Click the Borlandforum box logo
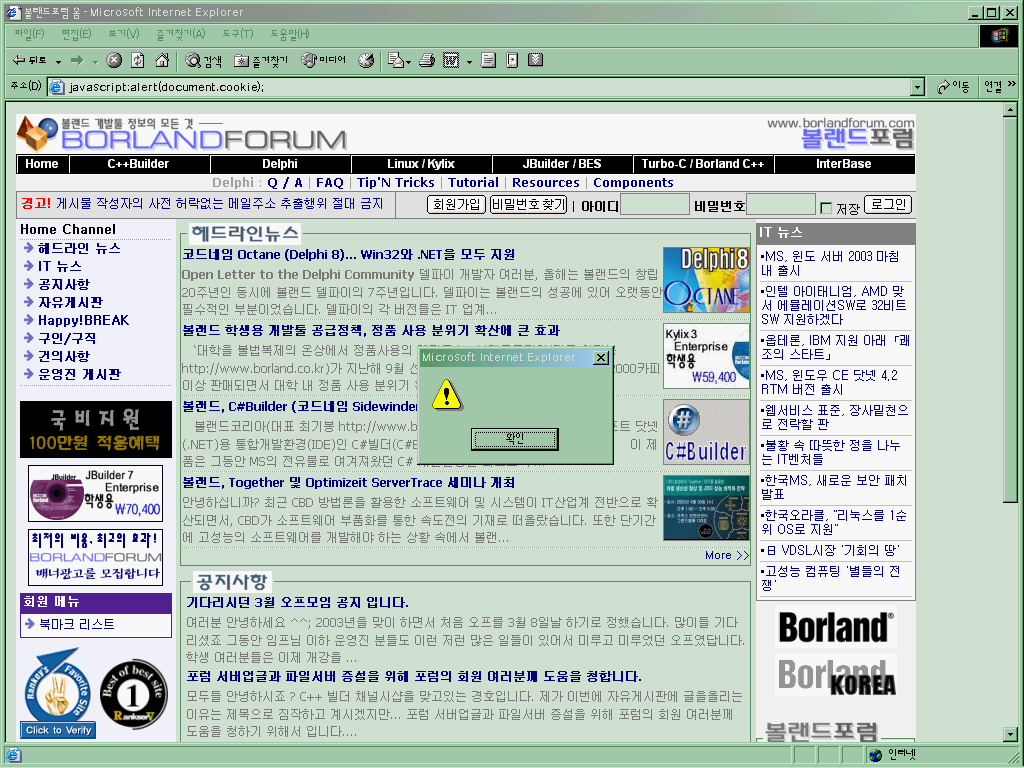Image resolution: width=1024 pixels, height=768 pixels. click(37, 133)
